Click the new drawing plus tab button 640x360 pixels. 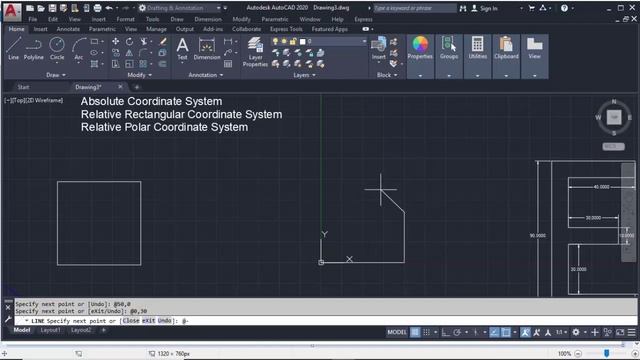(x=137, y=87)
